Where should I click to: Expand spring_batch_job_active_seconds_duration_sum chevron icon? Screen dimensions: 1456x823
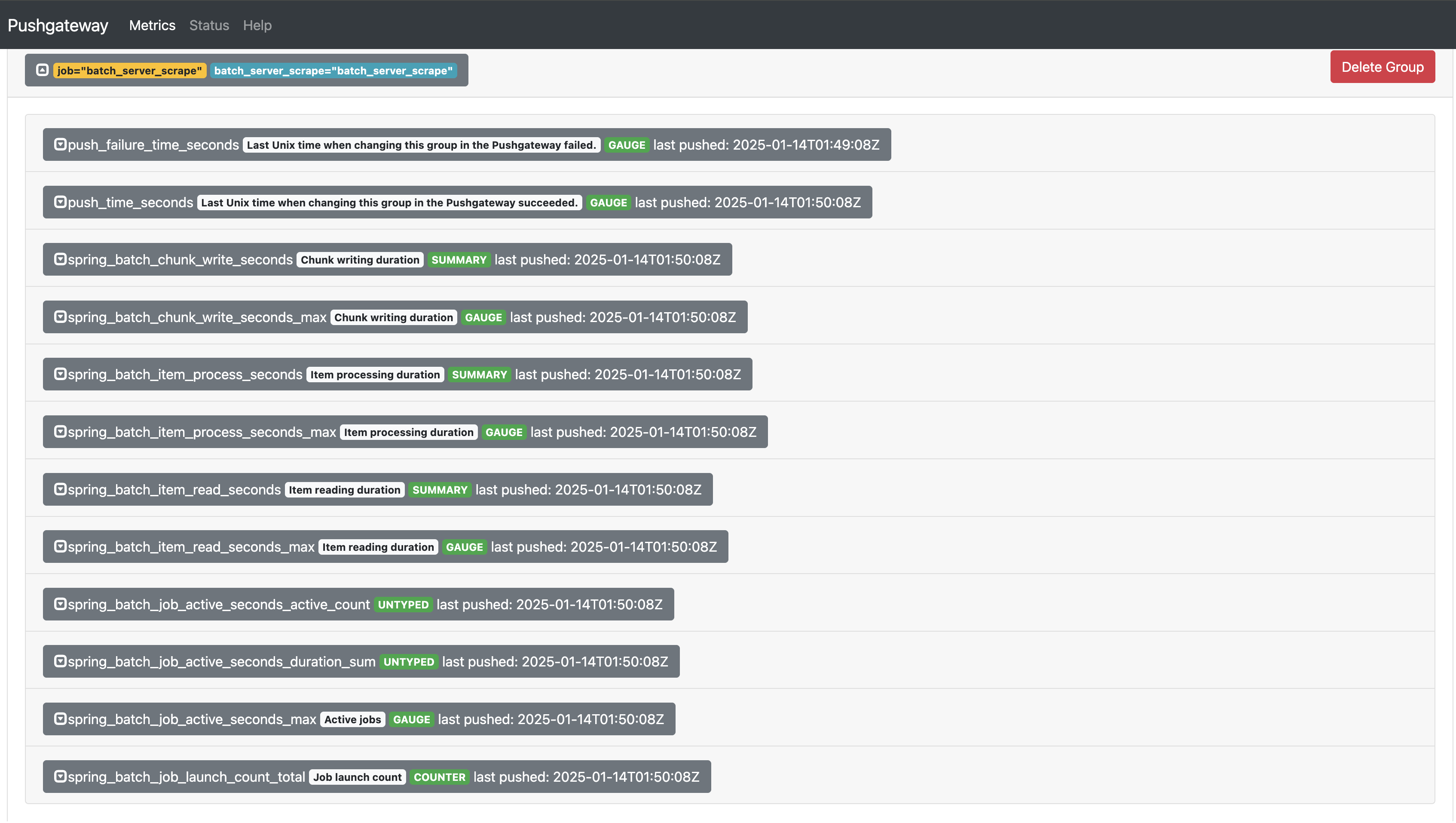pos(60,661)
